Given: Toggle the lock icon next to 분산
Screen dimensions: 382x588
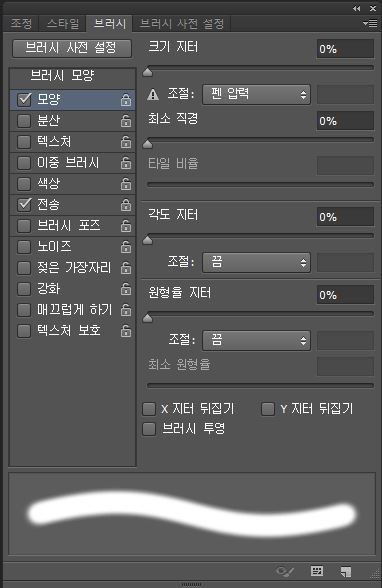Looking at the screenshot, I should [x=126, y=120].
